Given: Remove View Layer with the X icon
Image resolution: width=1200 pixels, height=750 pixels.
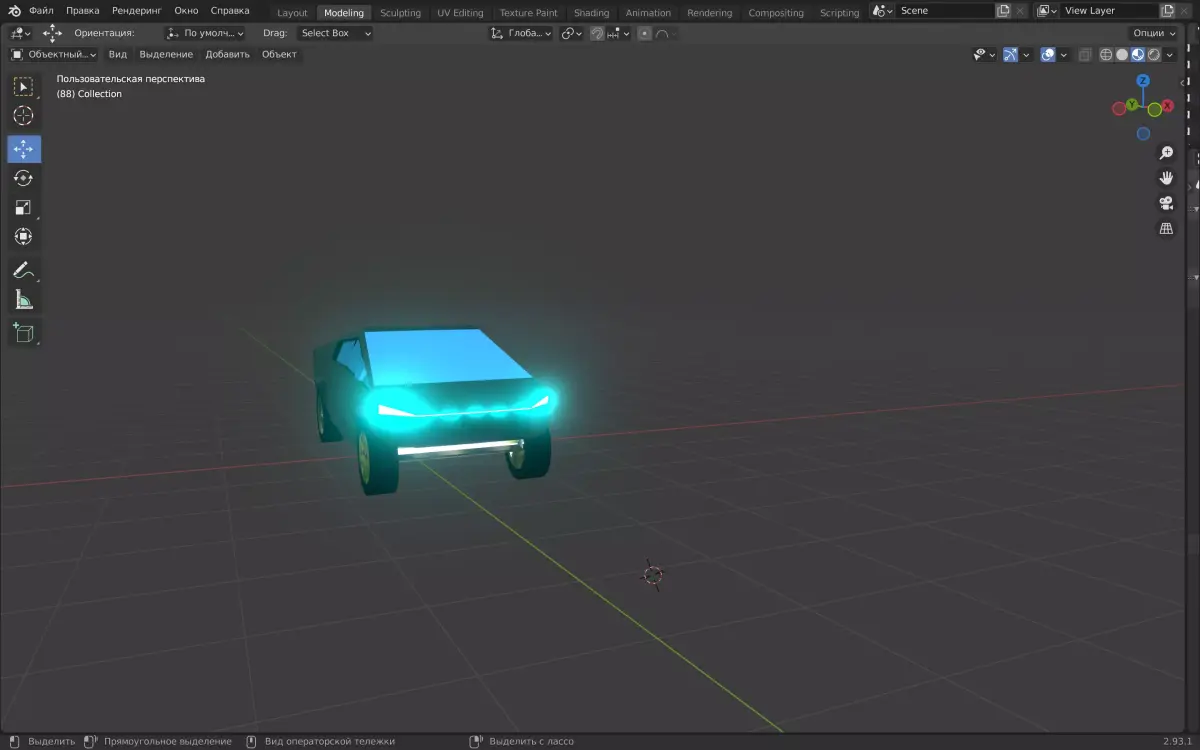Looking at the screenshot, I should click(x=1186, y=11).
